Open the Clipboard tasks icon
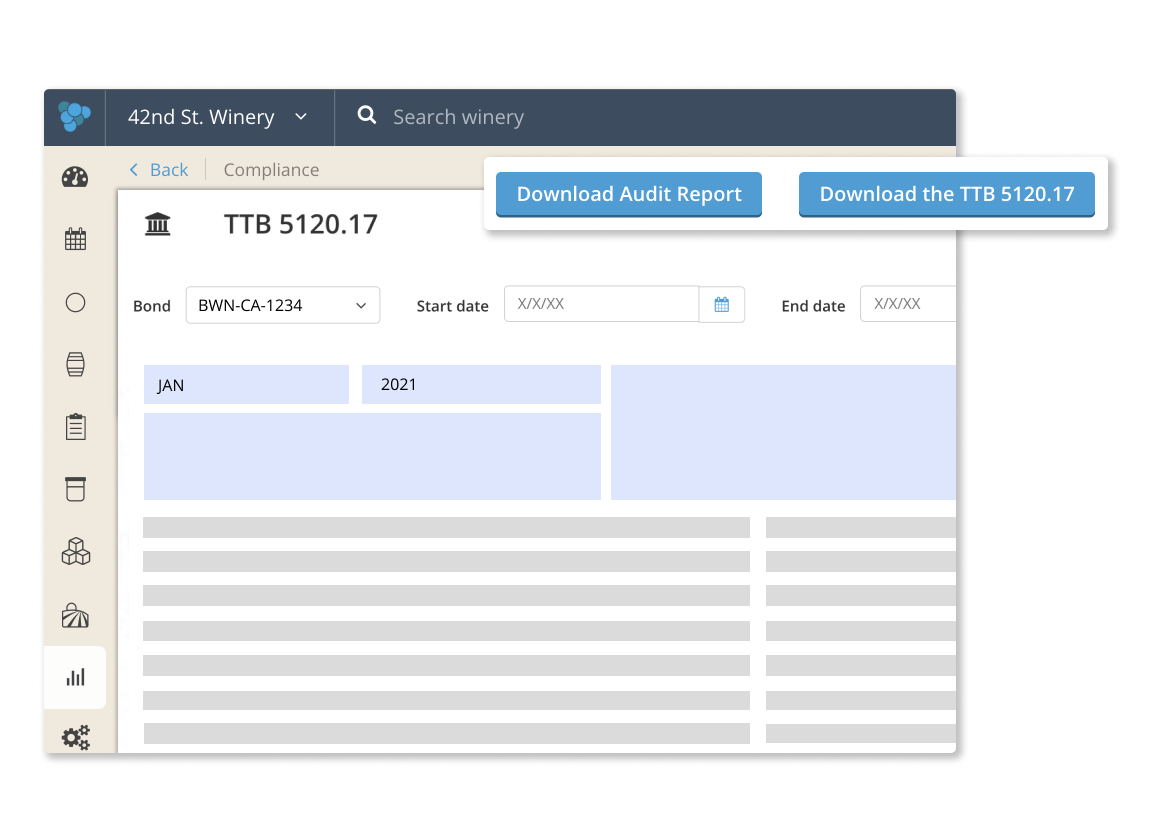The width and height of the screenshot is (1150, 821). (x=75, y=426)
